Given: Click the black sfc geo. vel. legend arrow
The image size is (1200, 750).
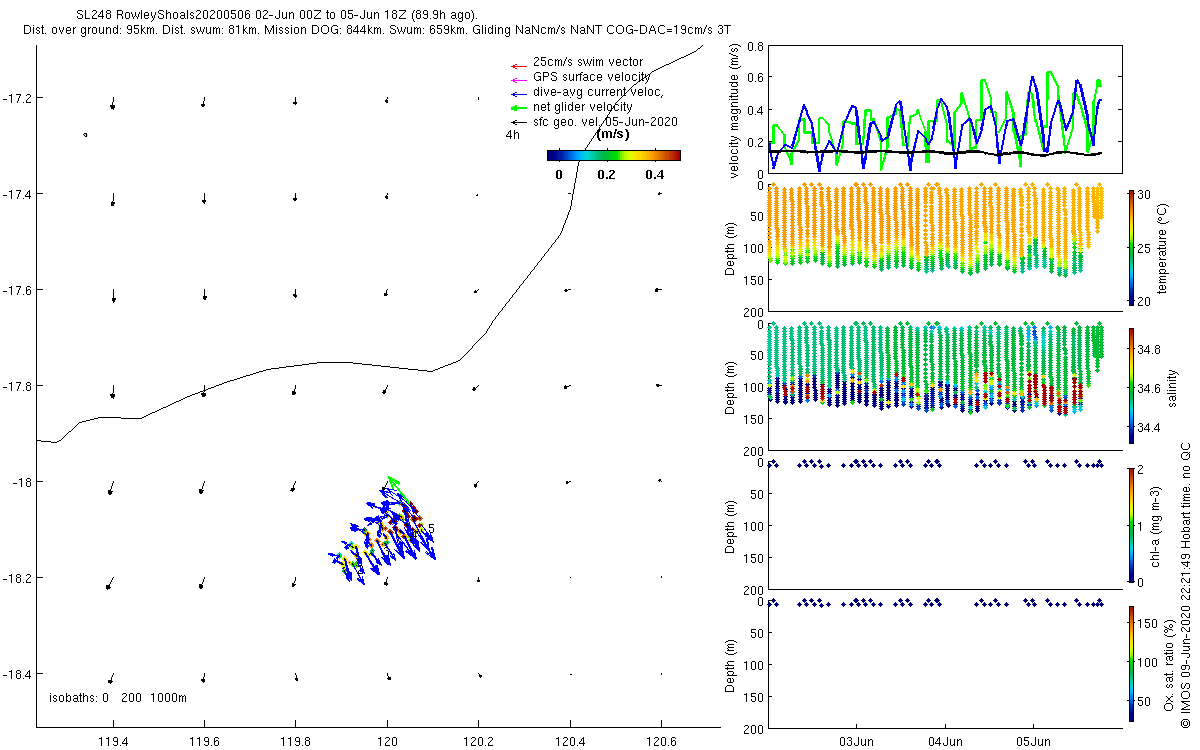Looking at the screenshot, I should pyautogui.click(x=517, y=122).
